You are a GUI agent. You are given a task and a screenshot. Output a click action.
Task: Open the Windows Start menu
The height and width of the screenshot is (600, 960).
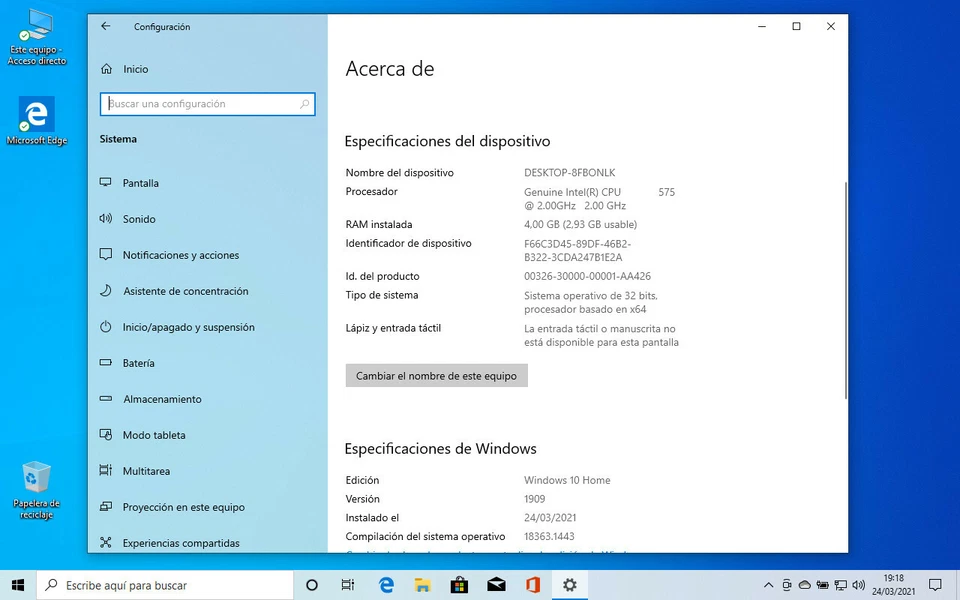[x=17, y=585]
